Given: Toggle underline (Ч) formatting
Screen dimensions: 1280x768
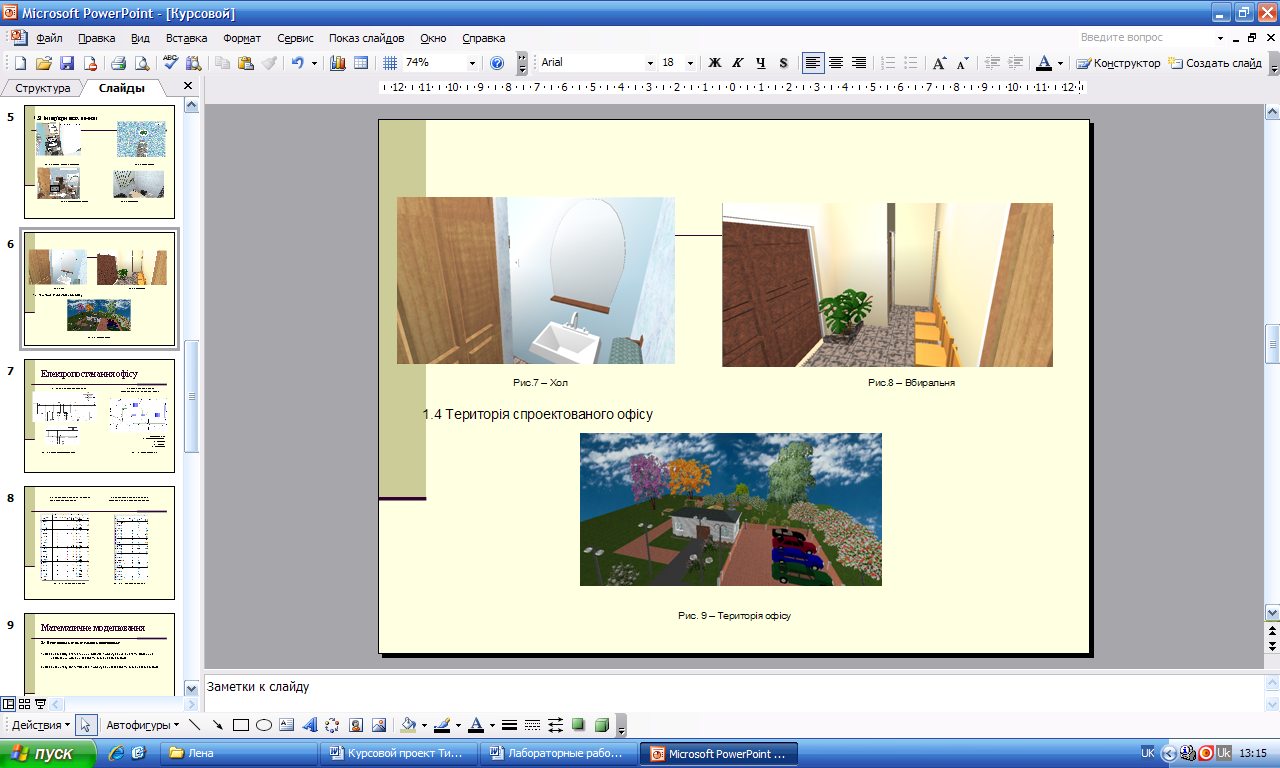Looking at the screenshot, I should (761, 63).
